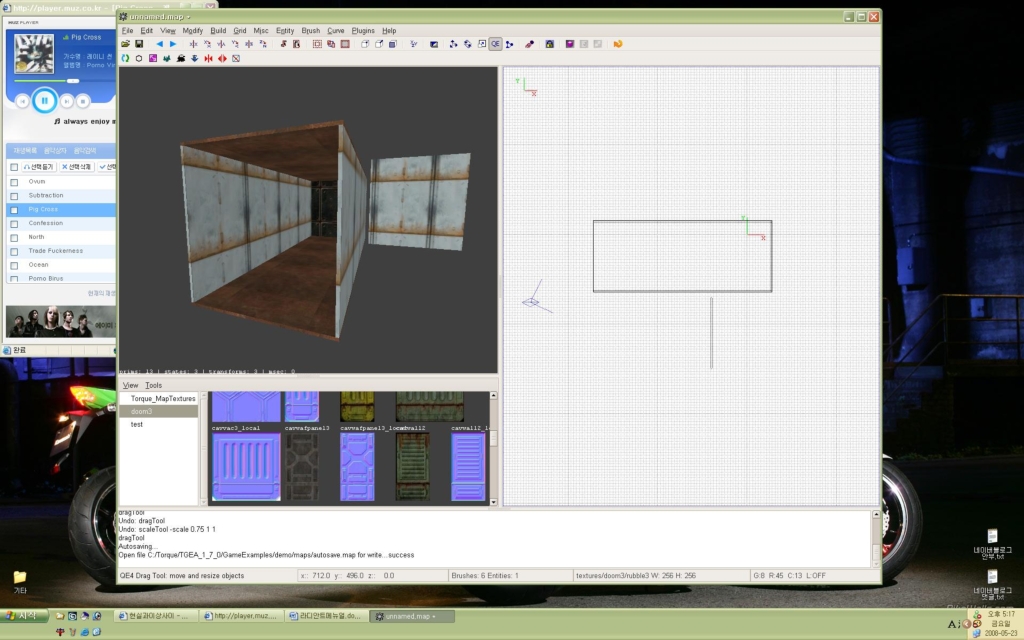Flip the selection along the Y axis

[x=221, y=44]
